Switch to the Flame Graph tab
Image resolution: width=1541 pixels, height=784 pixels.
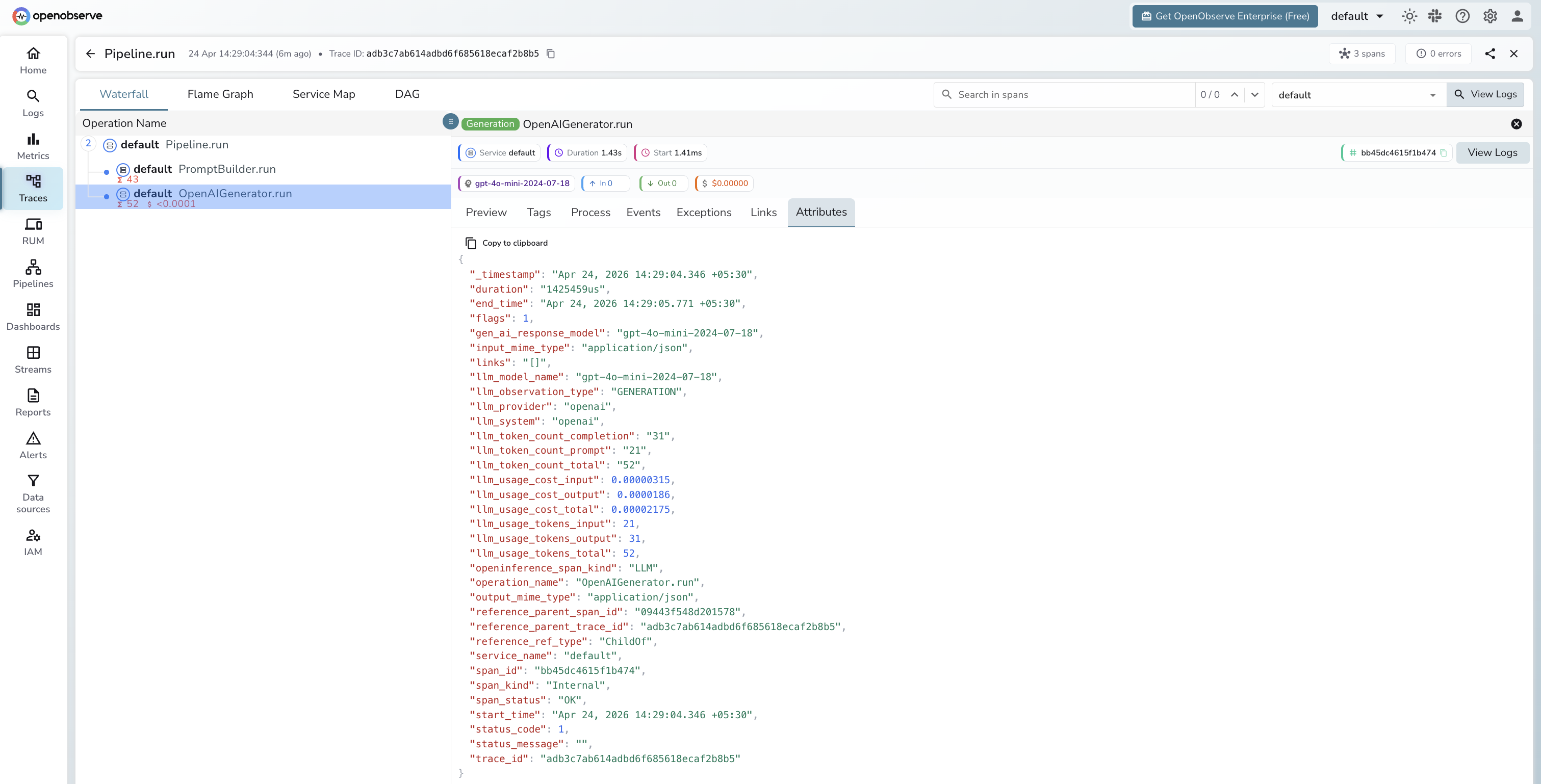pyautogui.click(x=220, y=94)
